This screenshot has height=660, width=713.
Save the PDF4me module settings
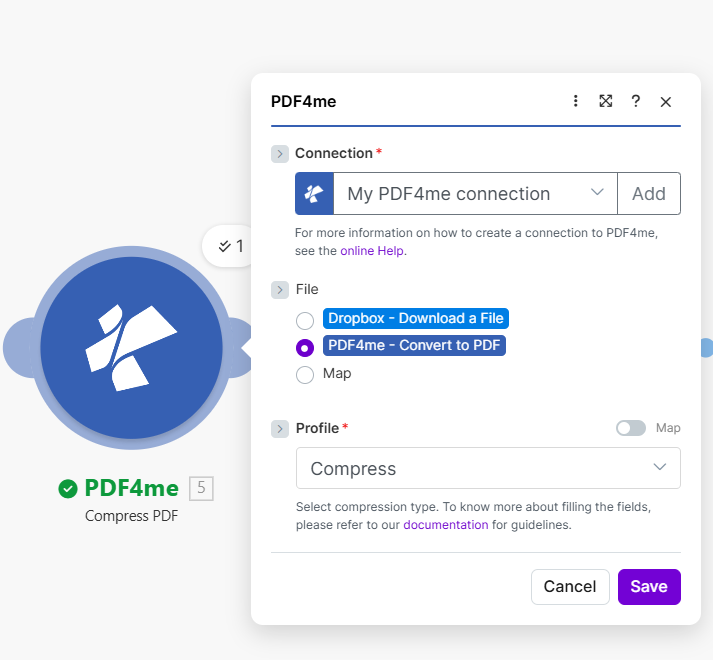tap(649, 587)
